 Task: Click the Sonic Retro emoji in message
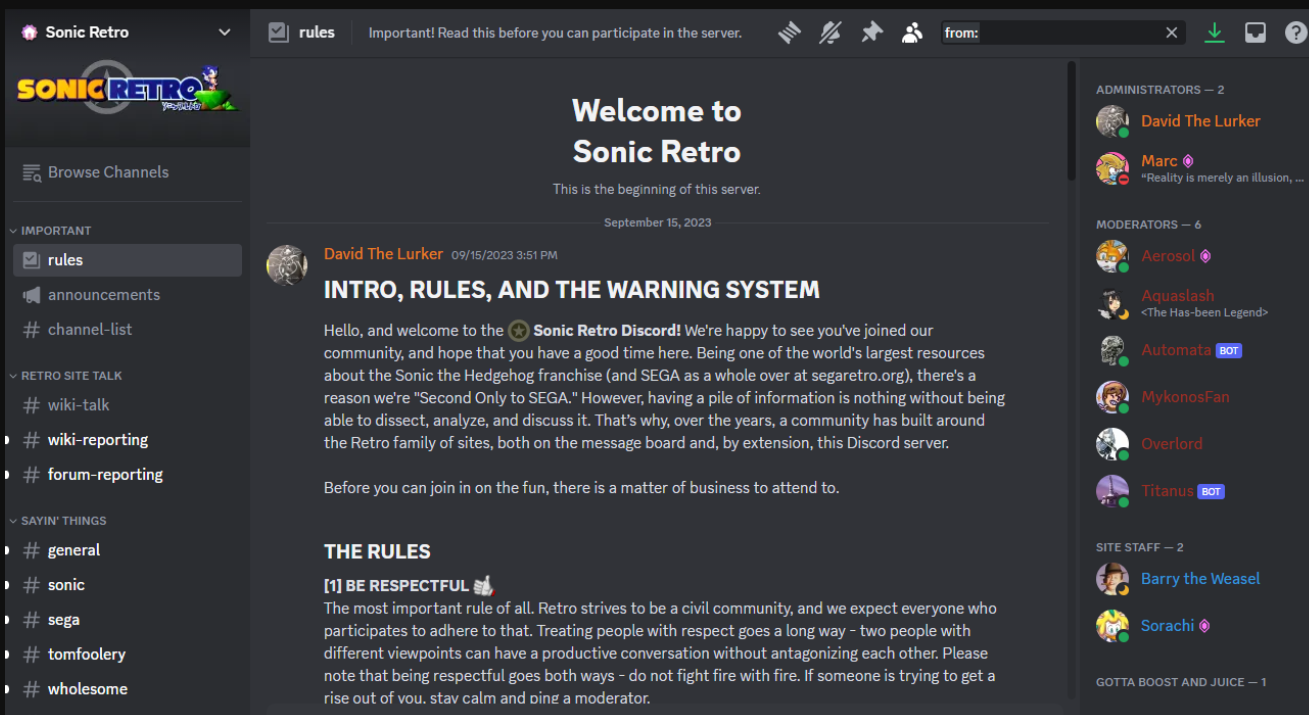pos(518,330)
